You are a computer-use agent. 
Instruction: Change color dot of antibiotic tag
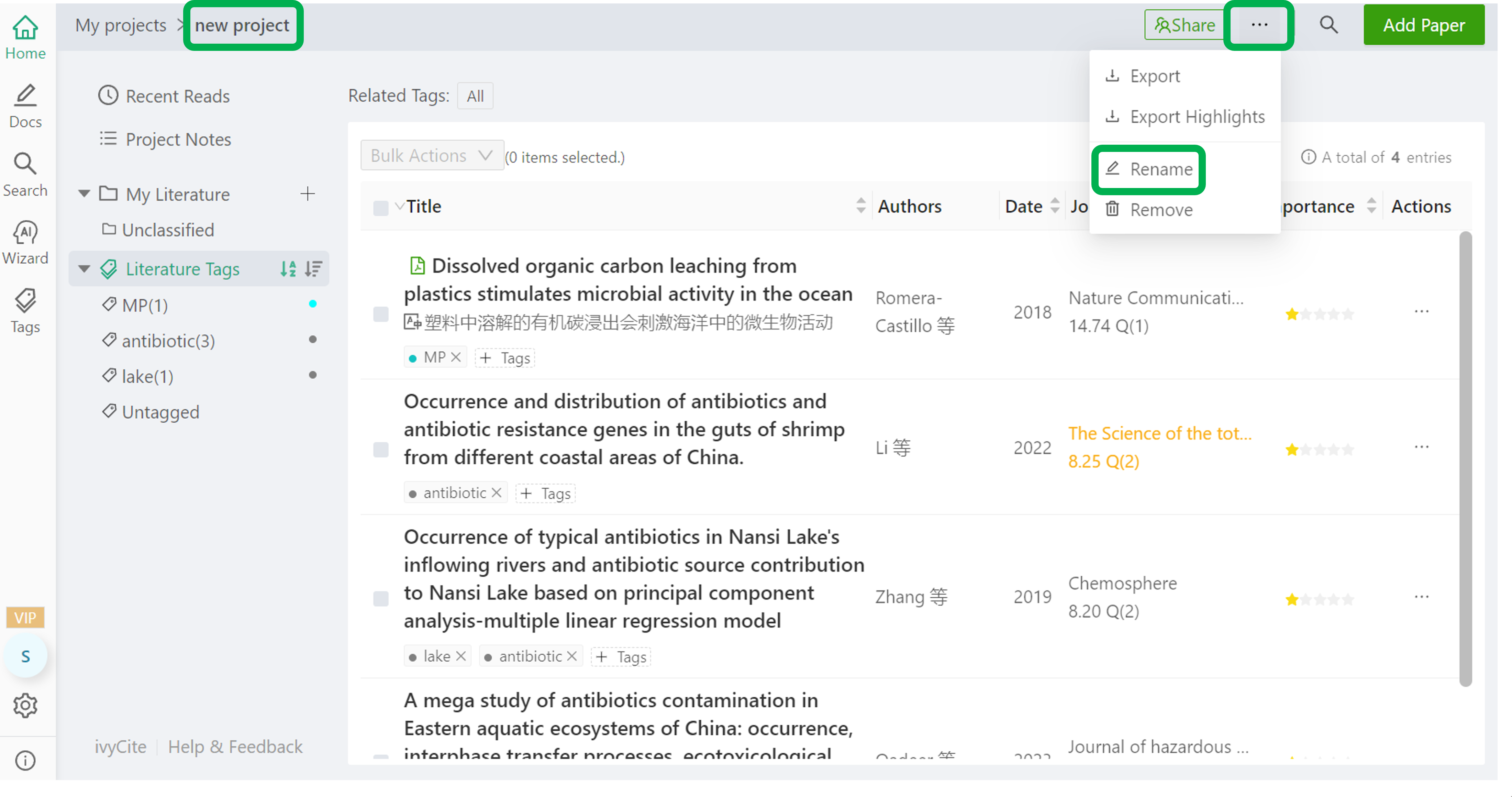[313, 340]
